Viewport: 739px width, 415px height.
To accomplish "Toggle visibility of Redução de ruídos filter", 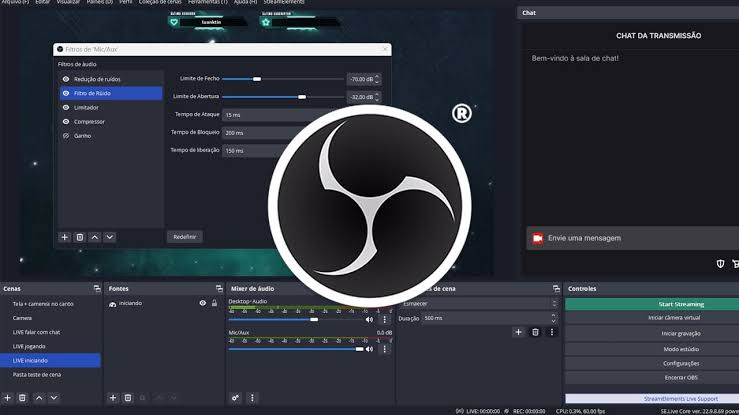I will (66, 79).
